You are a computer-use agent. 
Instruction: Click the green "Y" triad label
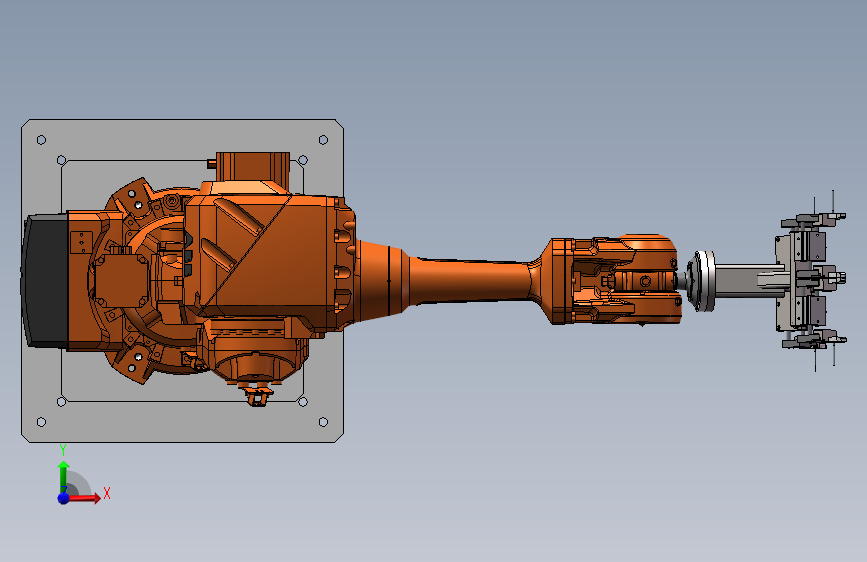tap(63, 450)
